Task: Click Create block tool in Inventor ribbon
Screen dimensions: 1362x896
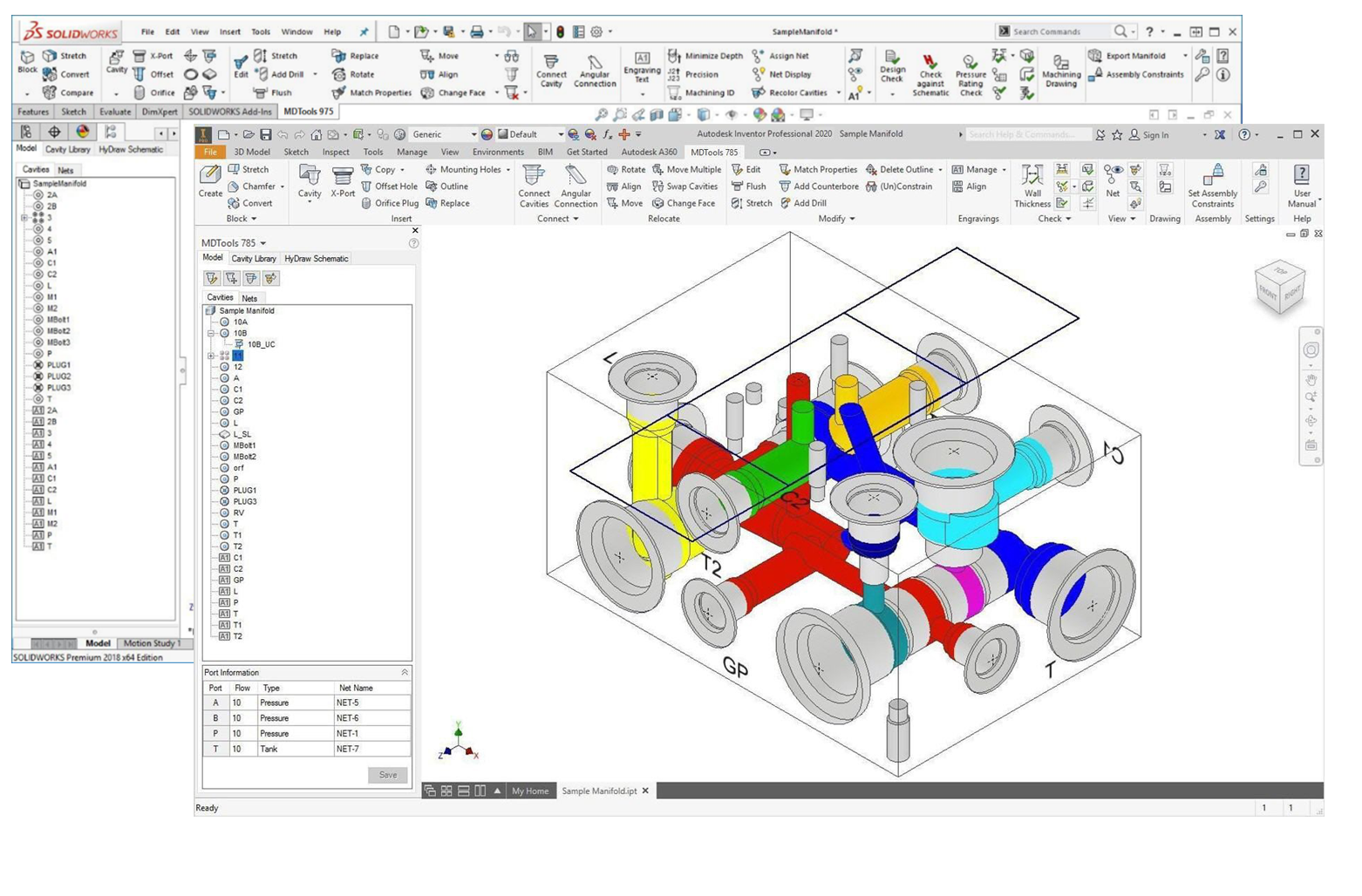Action: coord(210,181)
